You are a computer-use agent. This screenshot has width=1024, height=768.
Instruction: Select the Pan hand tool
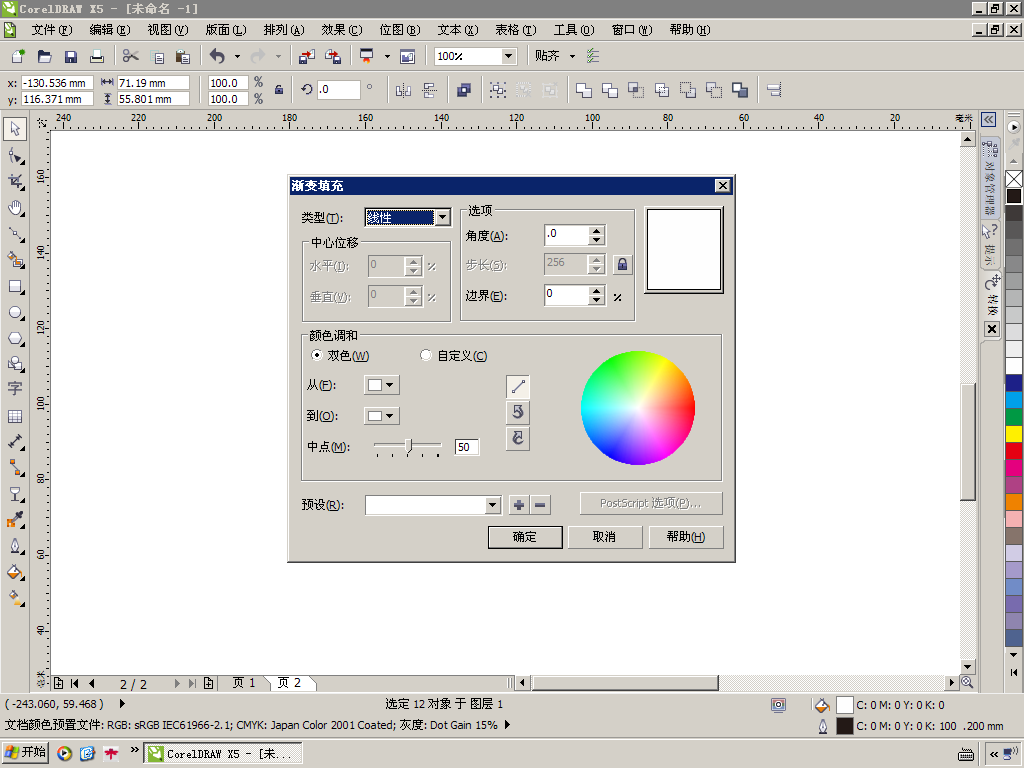15,208
